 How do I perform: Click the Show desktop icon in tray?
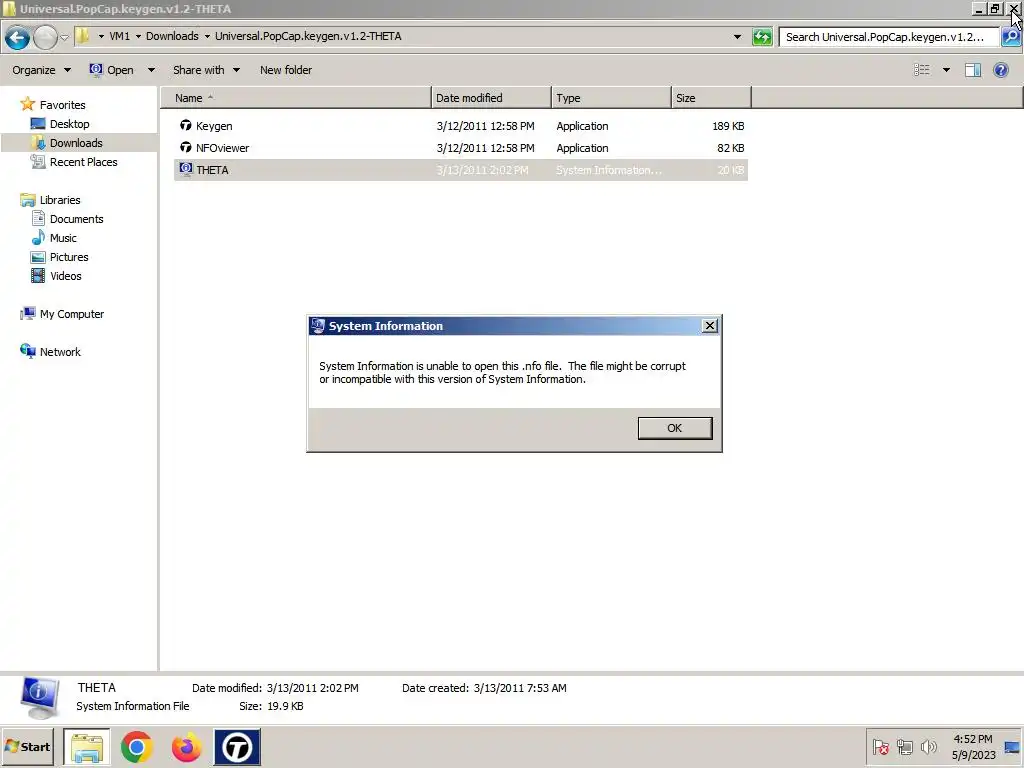coord(1012,746)
